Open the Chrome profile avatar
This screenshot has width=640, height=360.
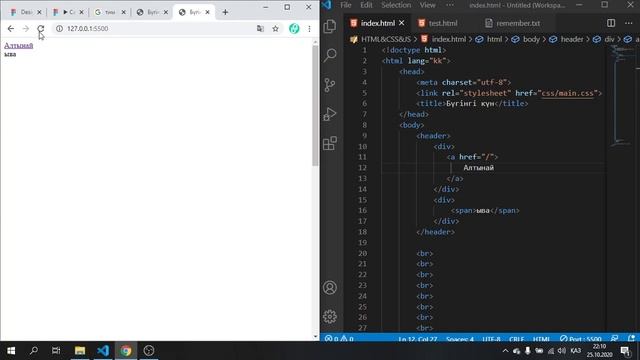point(294,29)
